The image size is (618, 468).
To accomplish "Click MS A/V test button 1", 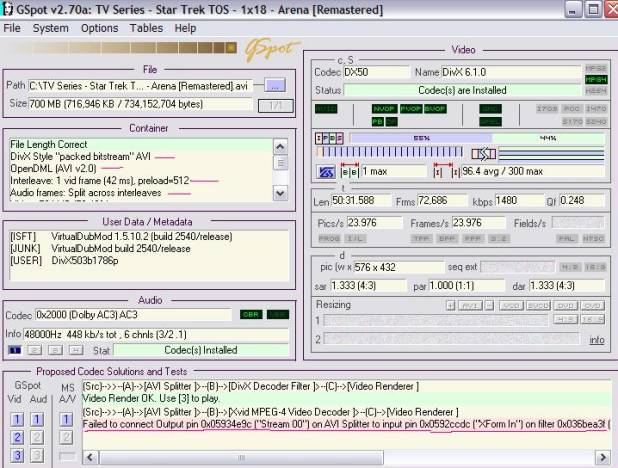I will coord(66,419).
